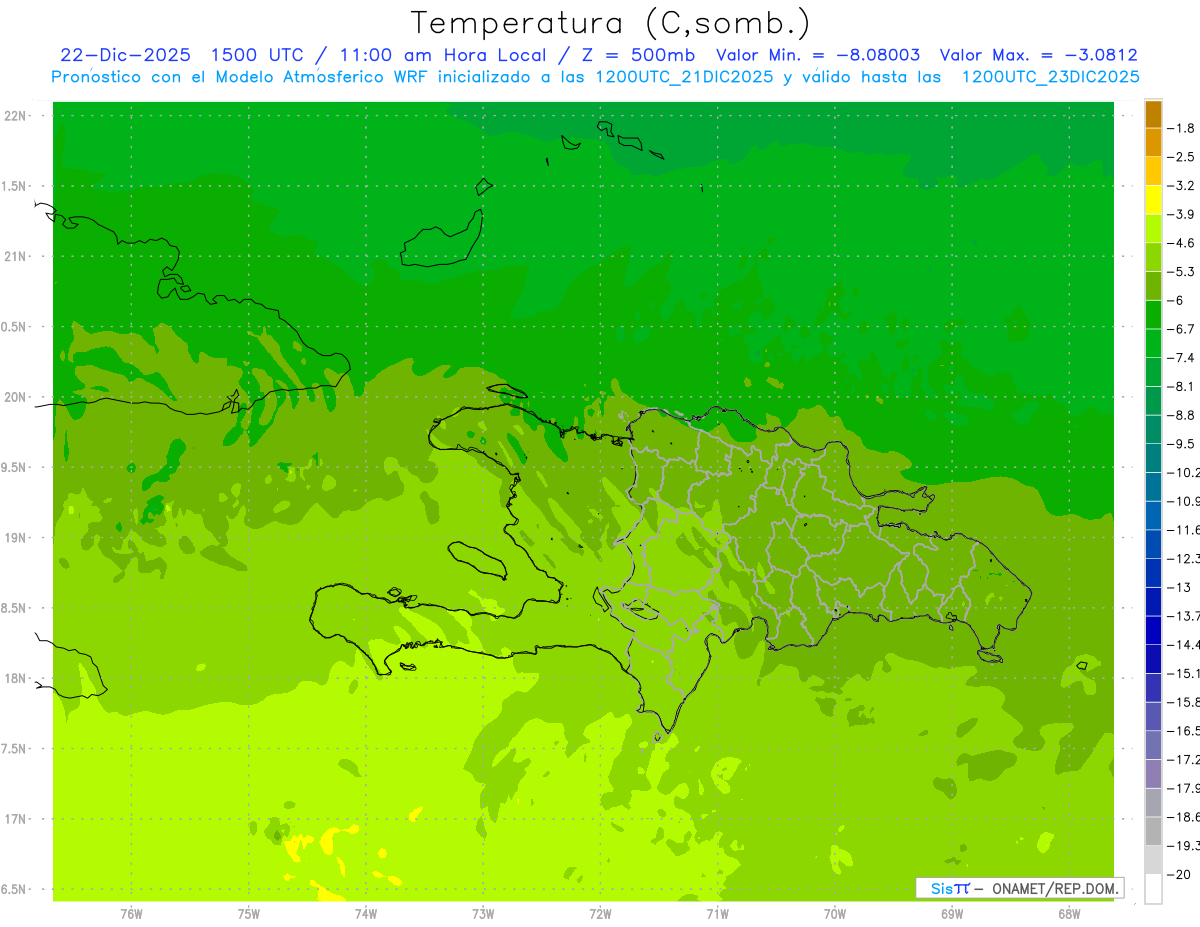Click the "73W" longitude axis label
Image resolution: width=1200 pixels, height=927 pixels.
point(483,914)
